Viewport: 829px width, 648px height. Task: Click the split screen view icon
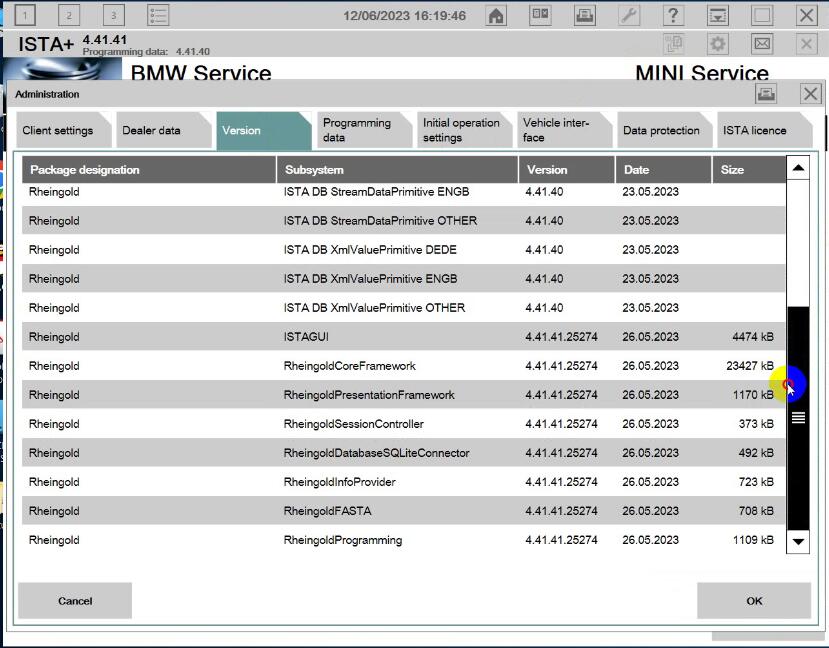tap(540, 15)
